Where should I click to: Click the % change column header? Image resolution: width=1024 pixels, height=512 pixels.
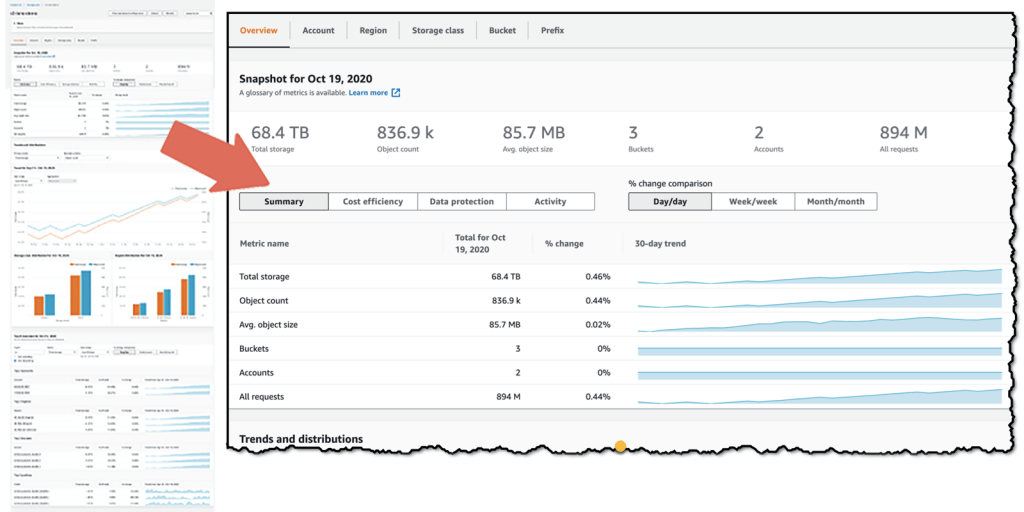coord(564,244)
